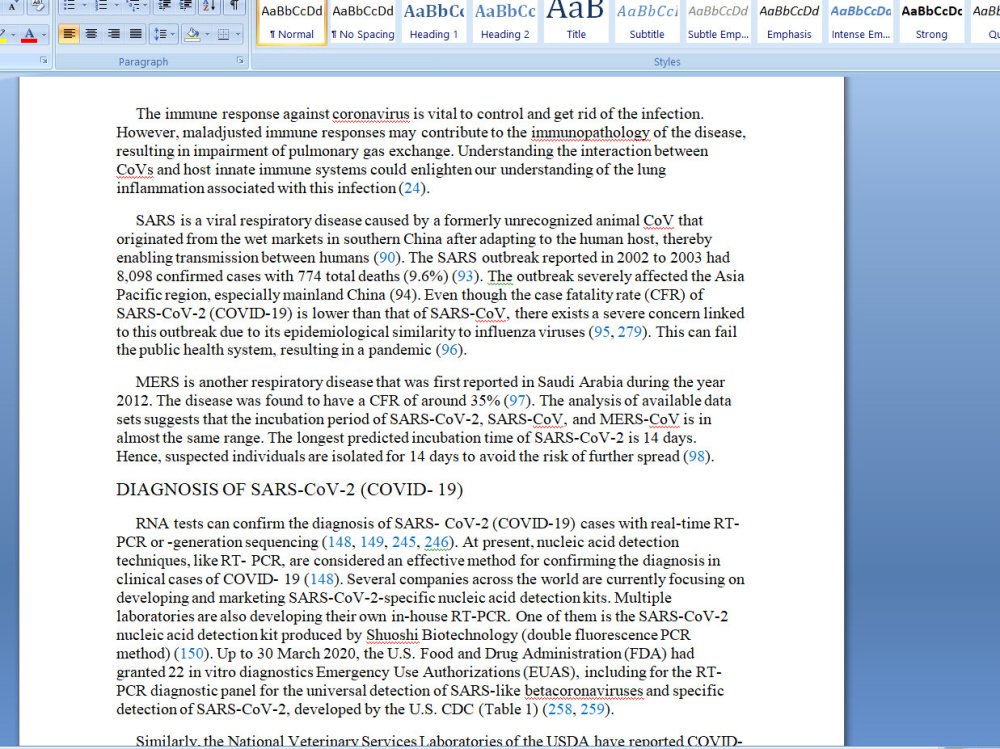This screenshot has height=749, width=1000.
Task: Apply the Normal style
Action: (x=291, y=22)
